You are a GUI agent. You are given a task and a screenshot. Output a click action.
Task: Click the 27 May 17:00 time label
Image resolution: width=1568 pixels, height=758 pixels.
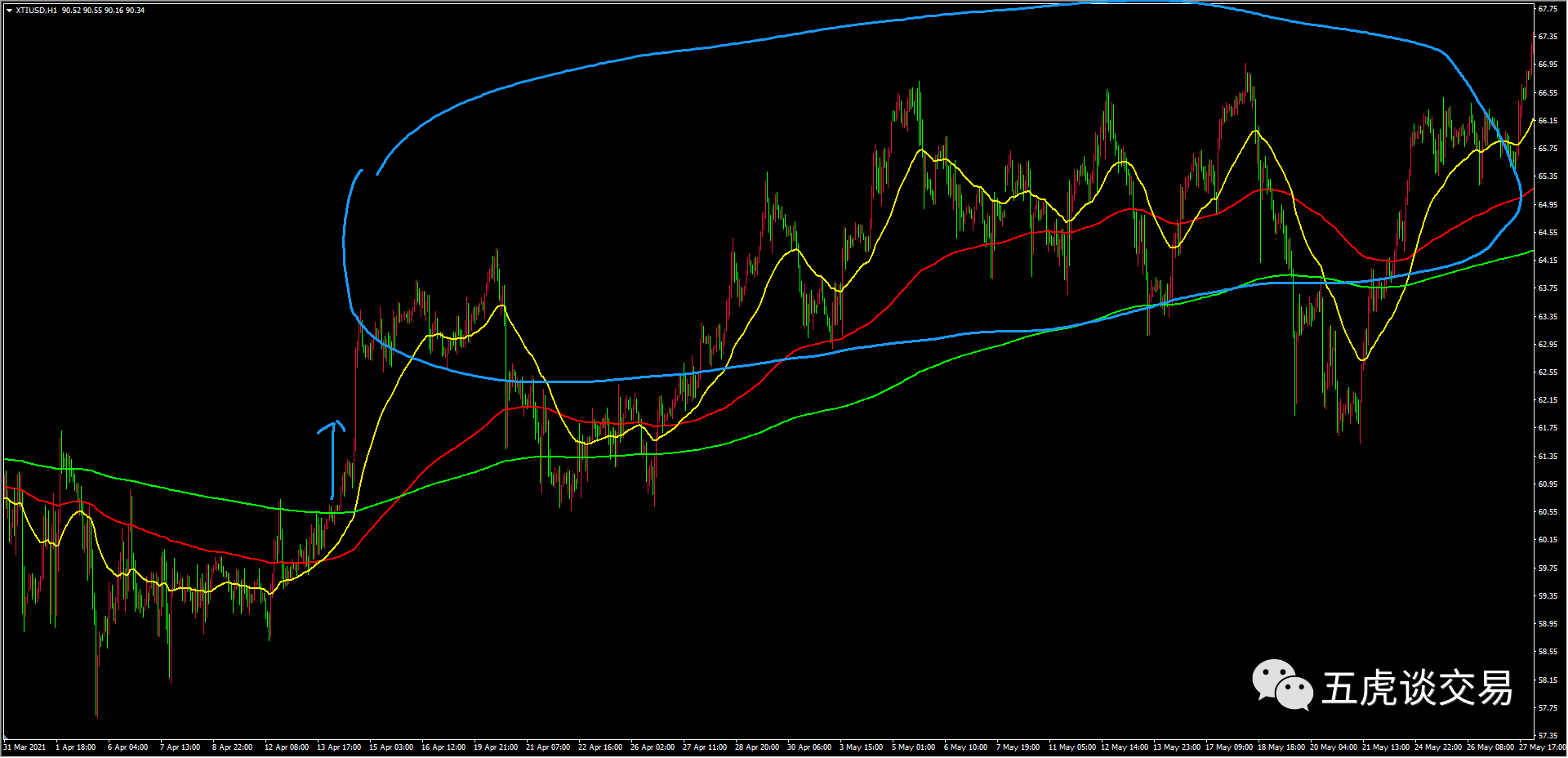(x=1542, y=747)
